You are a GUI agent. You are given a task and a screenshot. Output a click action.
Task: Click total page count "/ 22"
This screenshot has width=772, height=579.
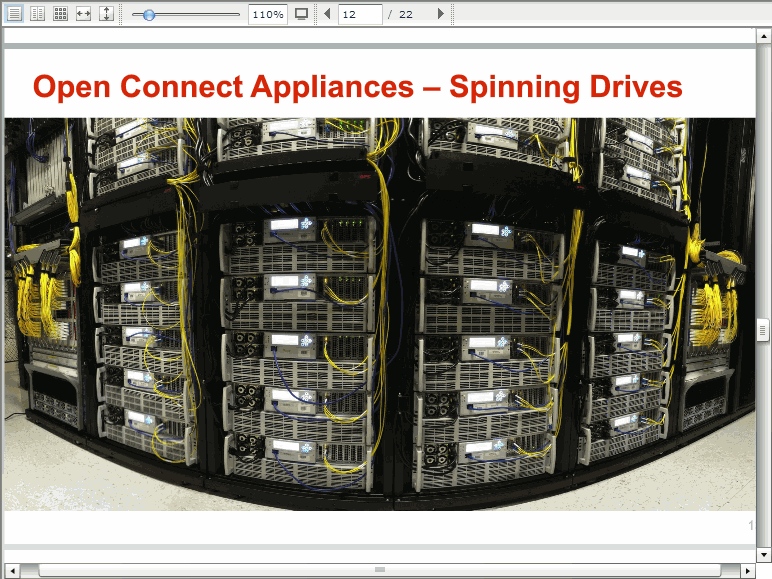point(400,15)
